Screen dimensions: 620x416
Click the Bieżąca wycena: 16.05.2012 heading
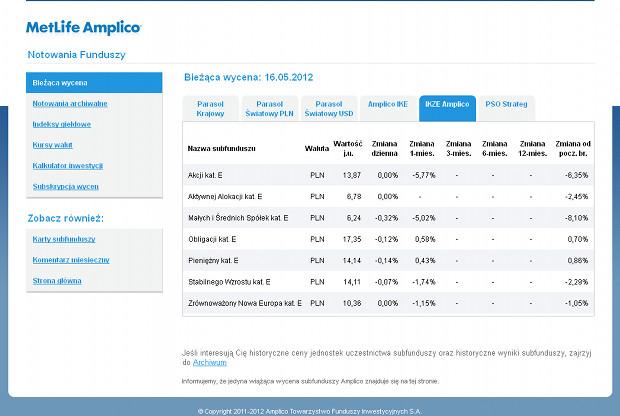tap(248, 77)
